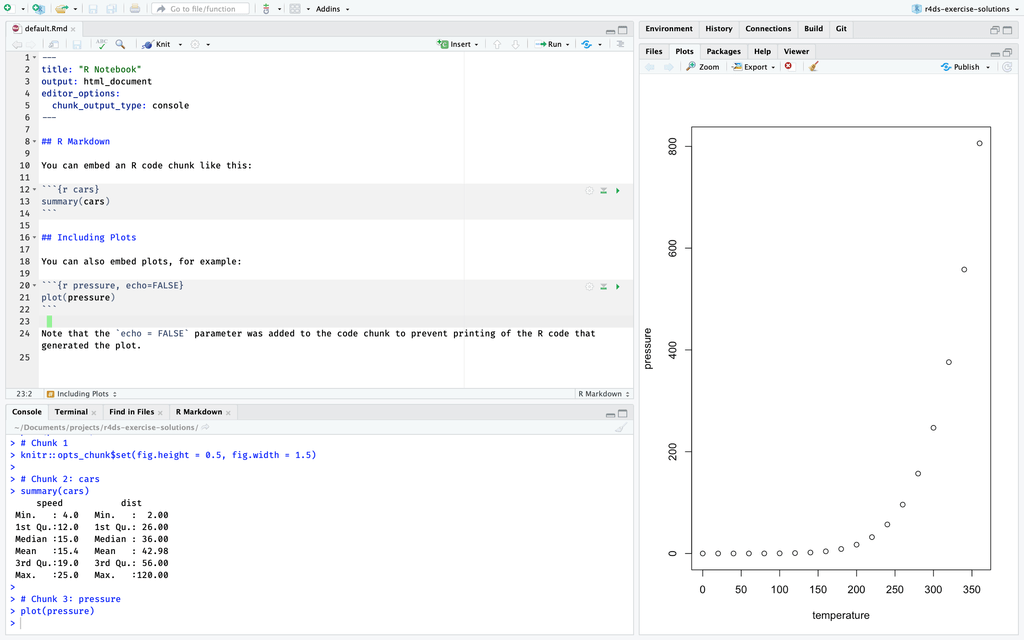Click the console input prompt line

pyautogui.click(x=320, y=623)
